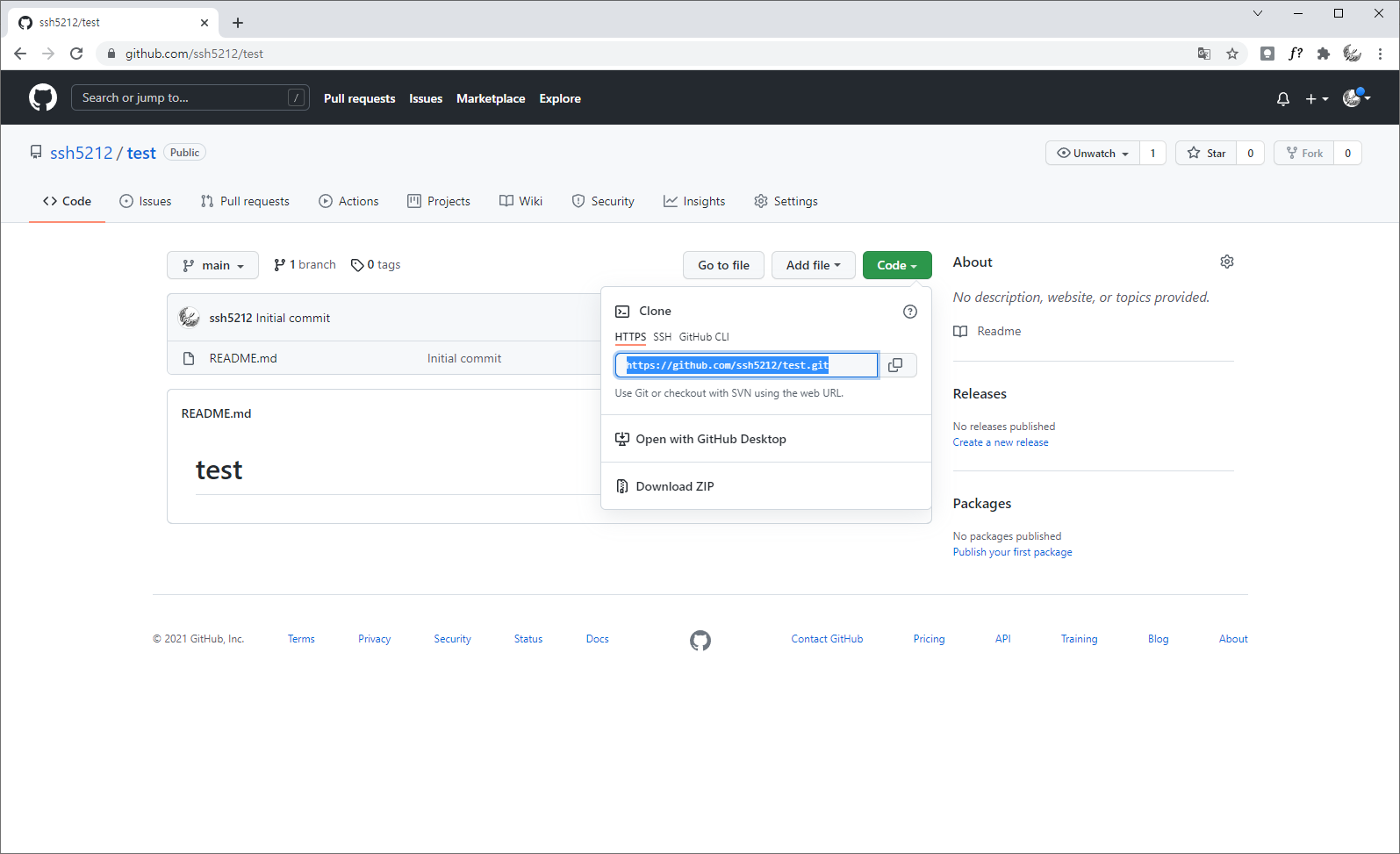Screen dimensions: 1400x854
Task: Reload the page
Action: coord(76,54)
